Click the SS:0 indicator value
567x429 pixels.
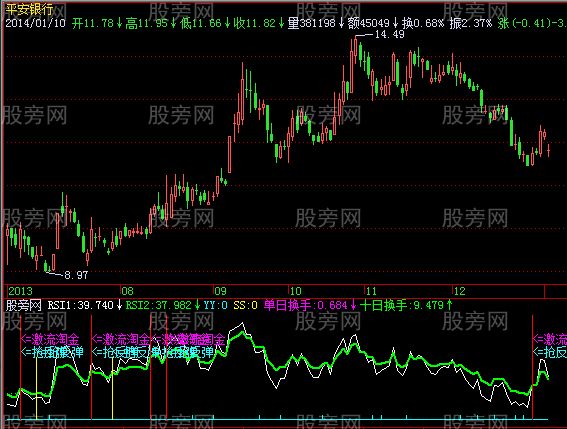coord(245,305)
